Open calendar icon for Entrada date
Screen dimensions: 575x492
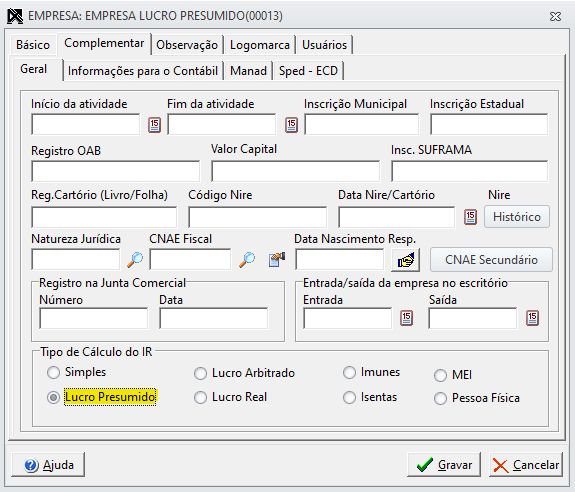[x=406, y=318]
